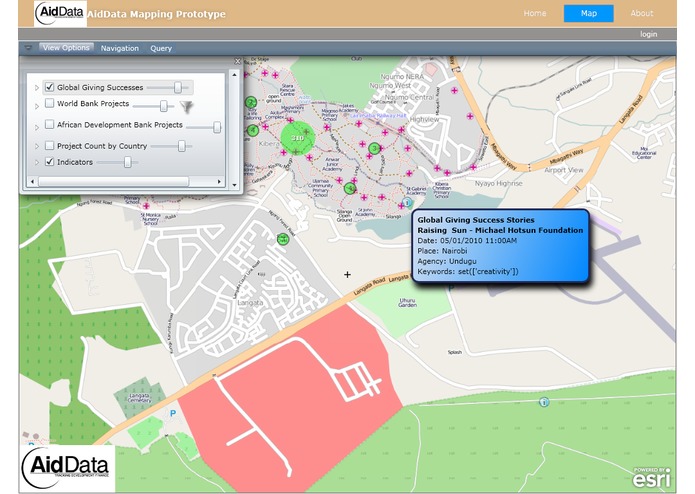Expand World Bank Projects tree node
The width and height of the screenshot is (695, 494).
click(37, 106)
